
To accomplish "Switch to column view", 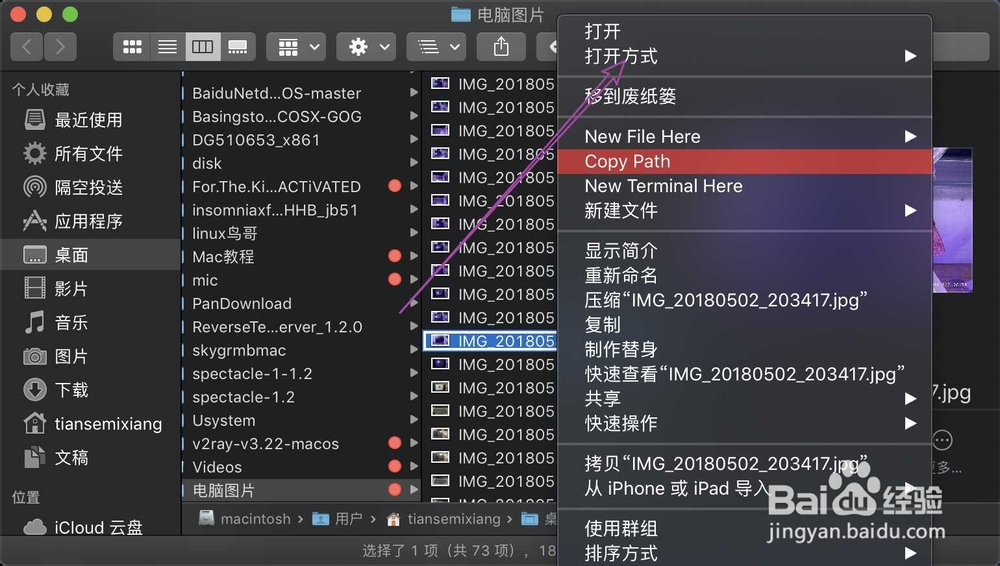I will (x=203, y=47).
